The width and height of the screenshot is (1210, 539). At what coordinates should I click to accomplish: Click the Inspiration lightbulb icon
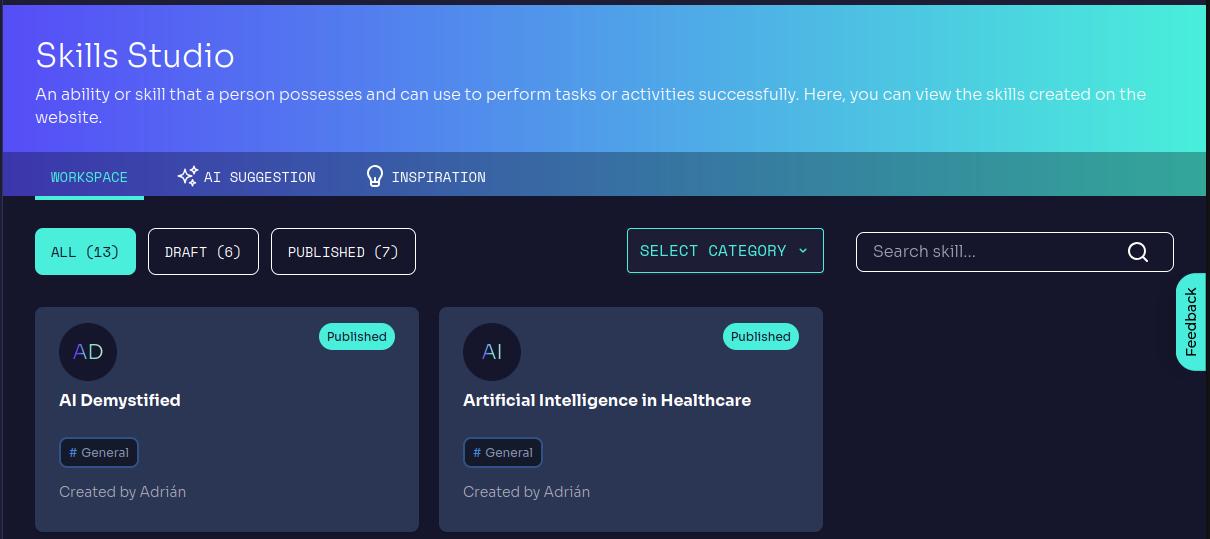pos(375,177)
